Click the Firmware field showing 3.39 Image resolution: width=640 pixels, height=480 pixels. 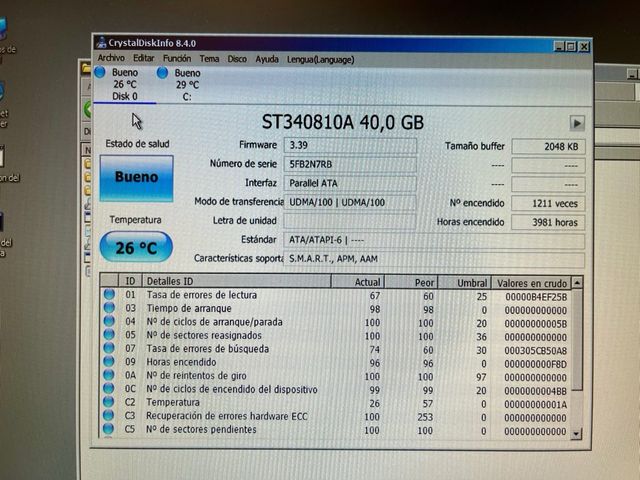click(350, 145)
